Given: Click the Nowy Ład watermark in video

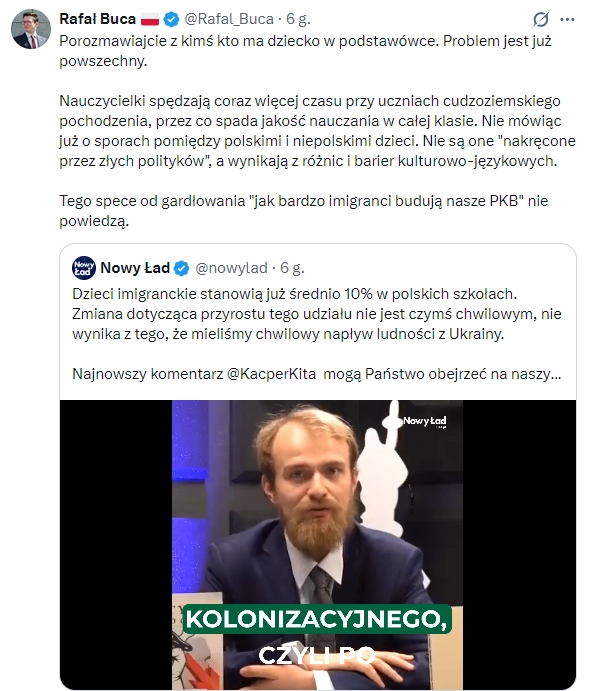Looking at the screenshot, I should click(424, 421).
